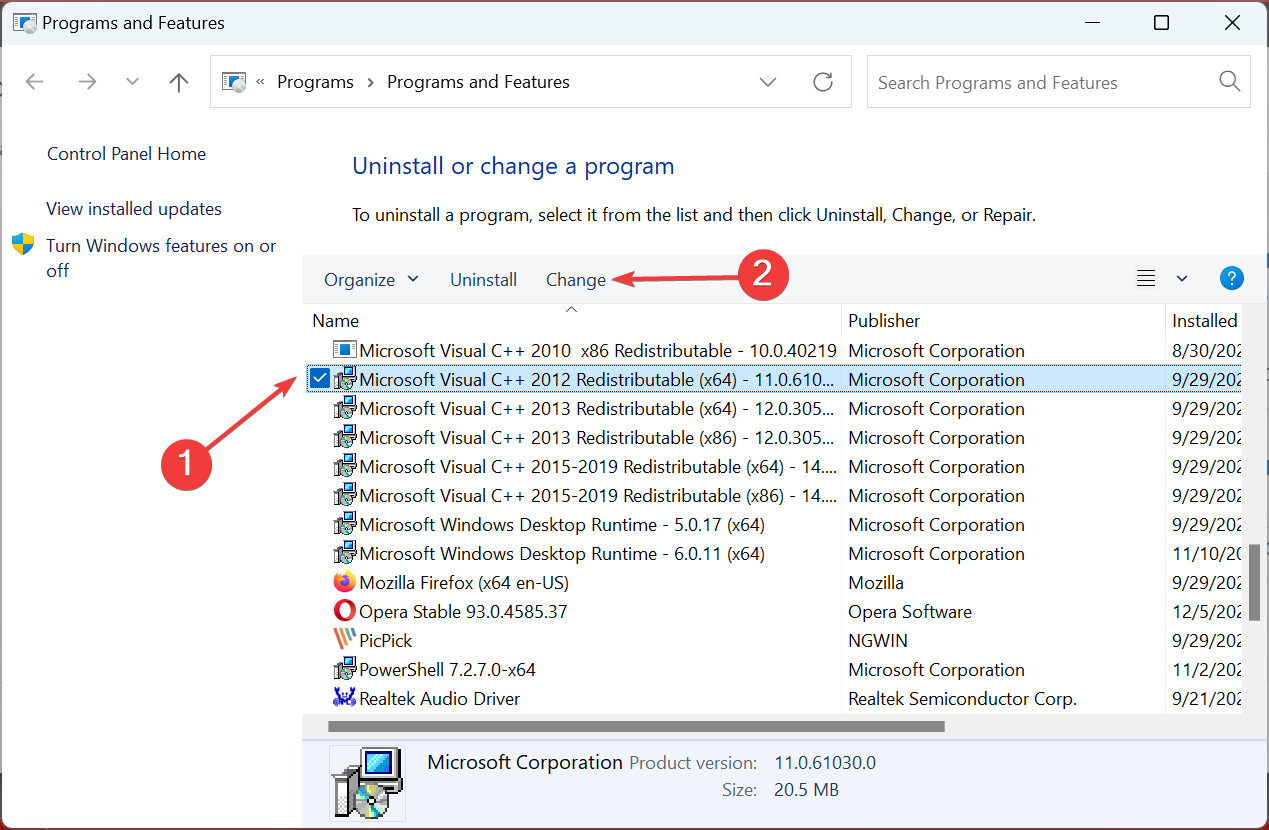Select Microsoft Windows Desktop Runtime - 5.0.17 (x64)
This screenshot has height=830, width=1269.
tap(562, 524)
